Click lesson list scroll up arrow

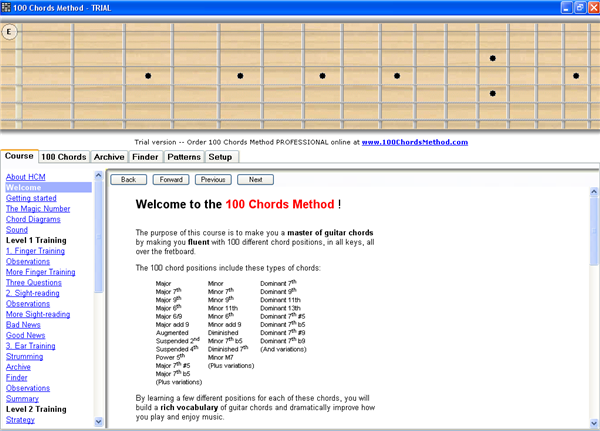[98, 175]
